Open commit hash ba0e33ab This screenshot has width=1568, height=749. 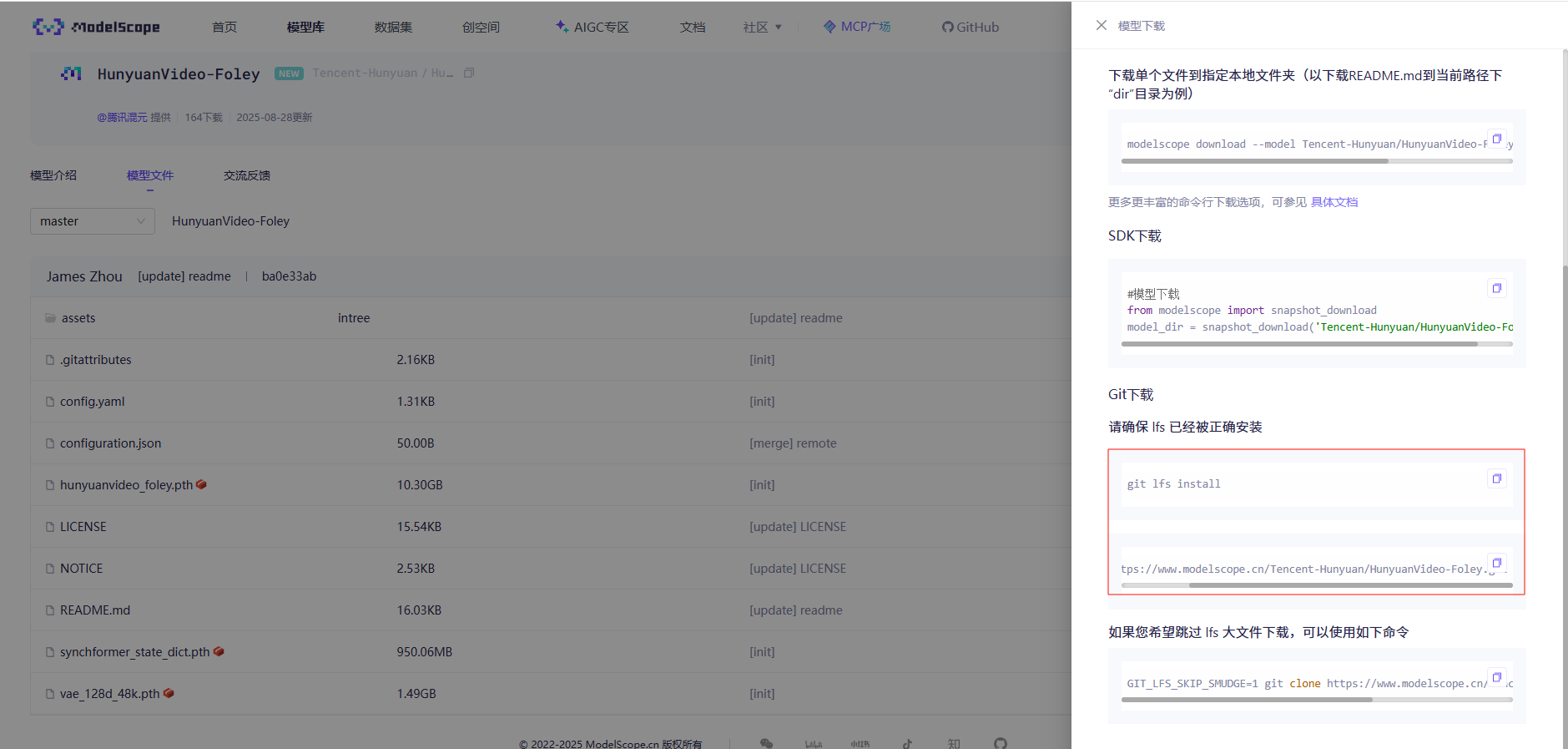[x=289, y=276]
